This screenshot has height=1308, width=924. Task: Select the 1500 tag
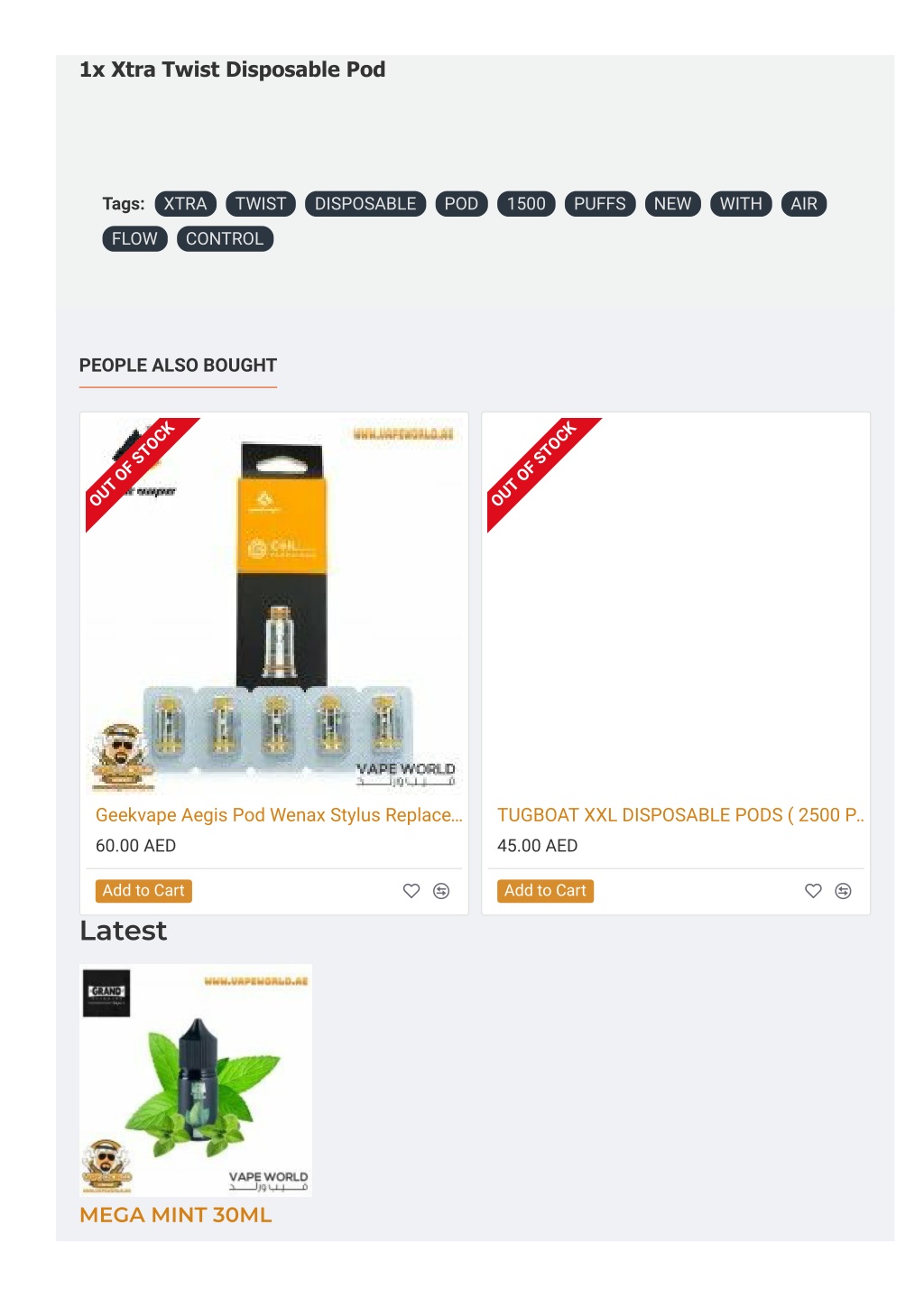[x=526, y=204]
